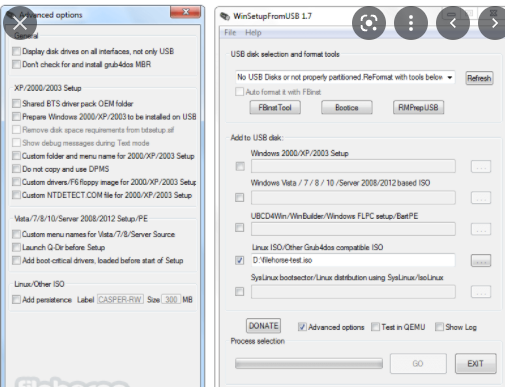Screen dimensions: 505x387
Task: Click the process progress bar
Action: [x=309, y=363]
